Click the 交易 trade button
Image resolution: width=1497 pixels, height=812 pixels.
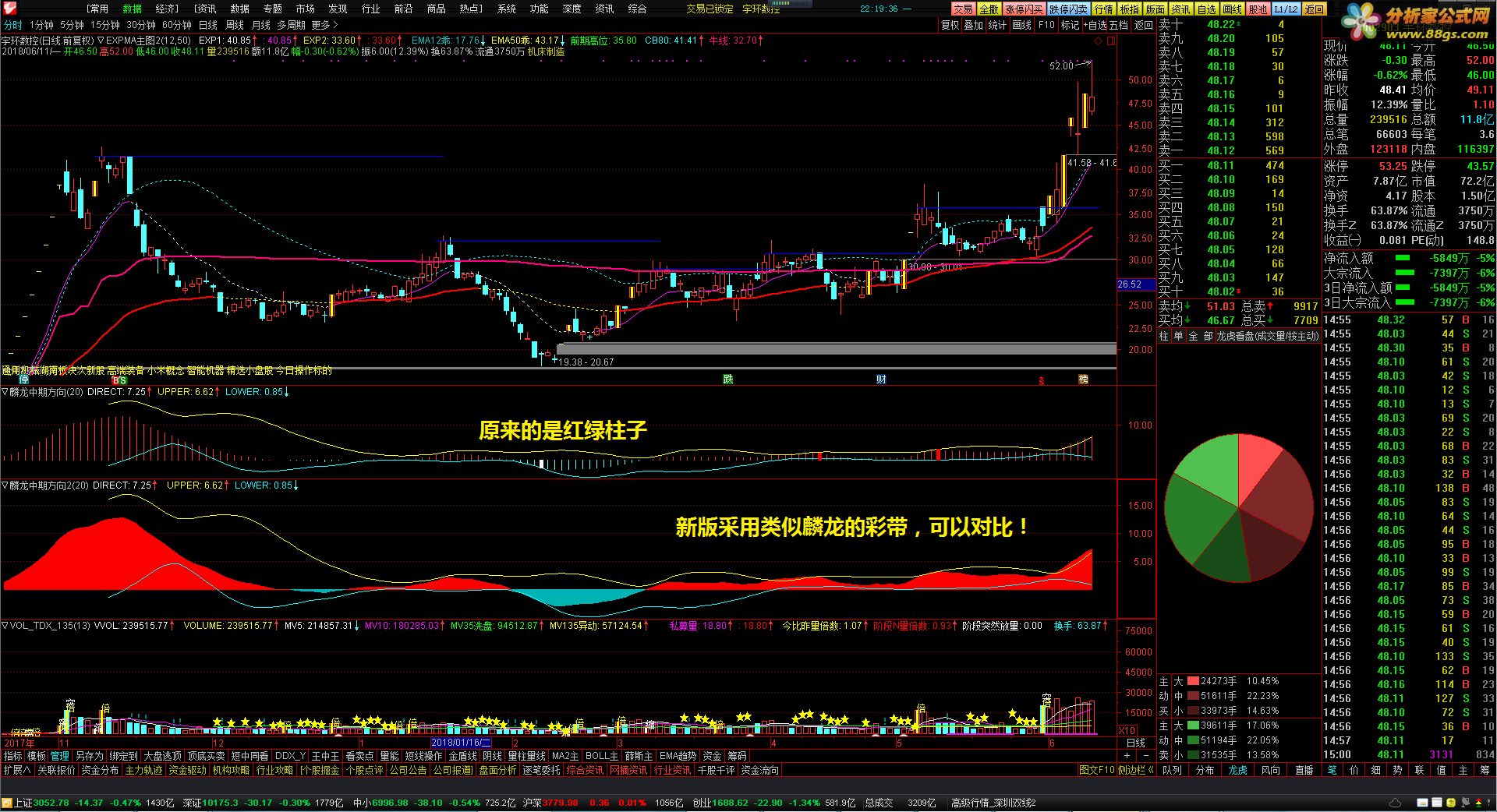point(964,9)
